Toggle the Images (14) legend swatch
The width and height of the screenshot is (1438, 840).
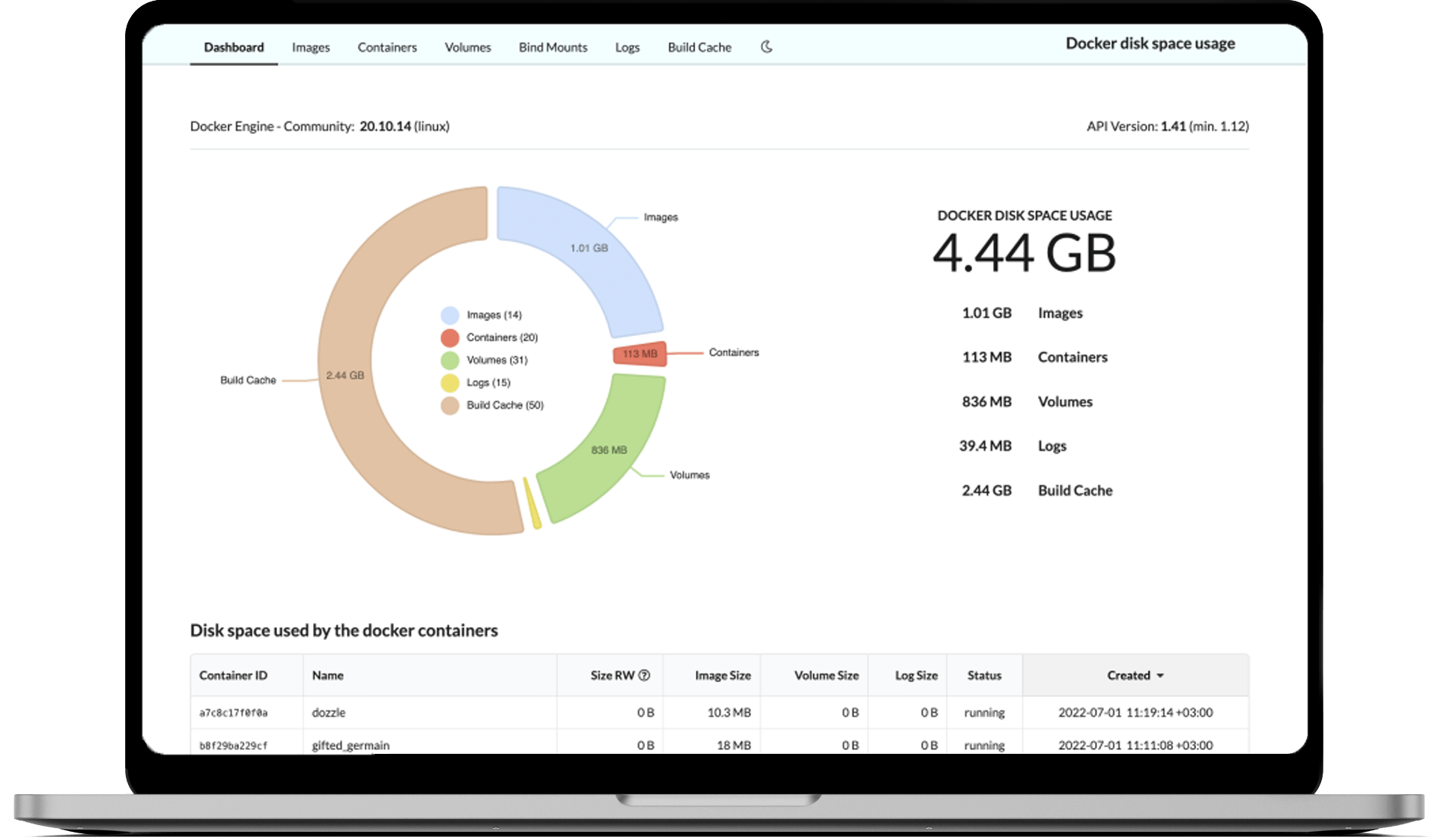tap(449, 315)
